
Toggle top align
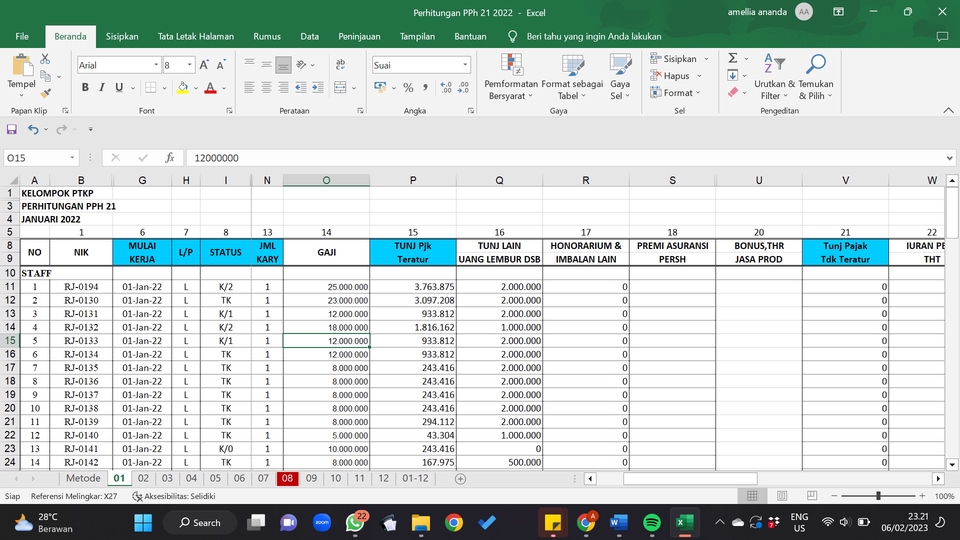pyautogui.click(x=249, y=65)
